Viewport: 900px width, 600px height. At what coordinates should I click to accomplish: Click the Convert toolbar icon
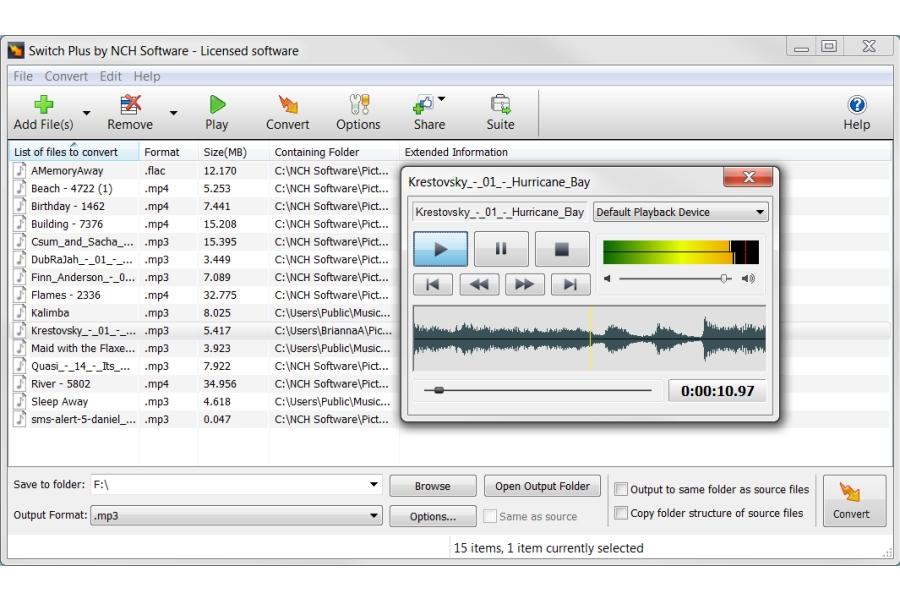[x=288, y=104]
